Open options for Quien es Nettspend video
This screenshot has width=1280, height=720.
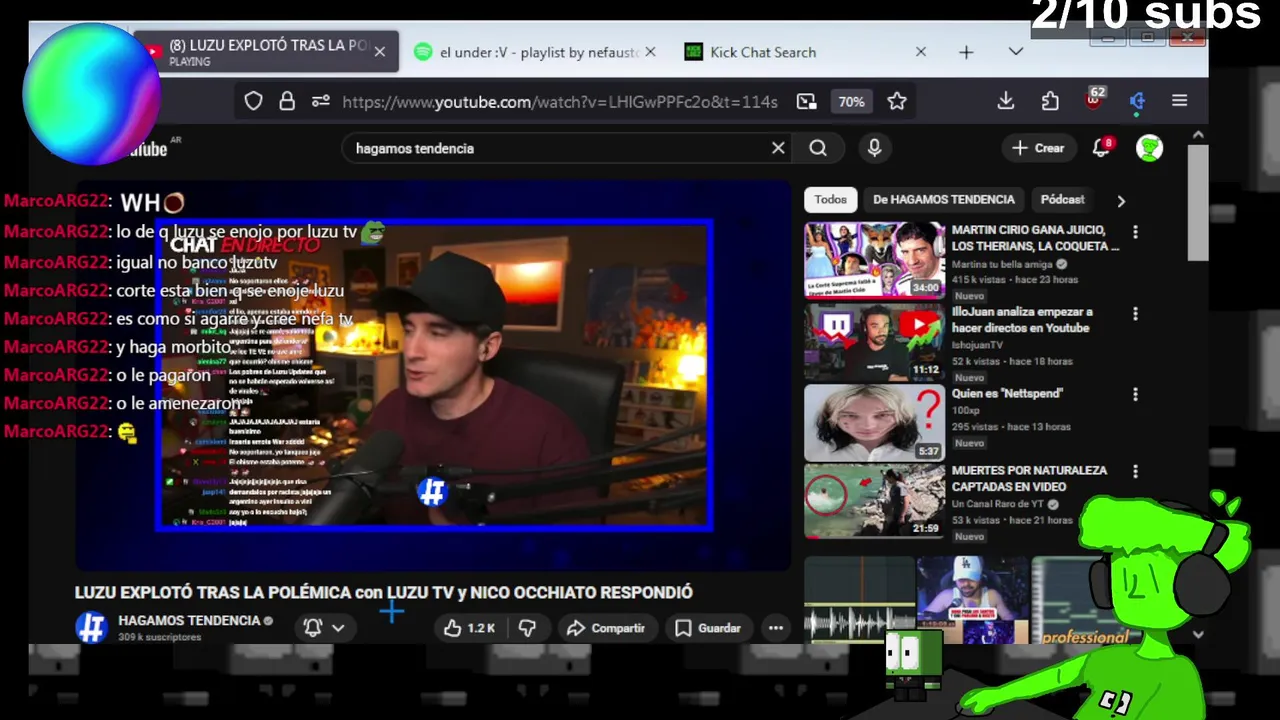coord(1135,395)
